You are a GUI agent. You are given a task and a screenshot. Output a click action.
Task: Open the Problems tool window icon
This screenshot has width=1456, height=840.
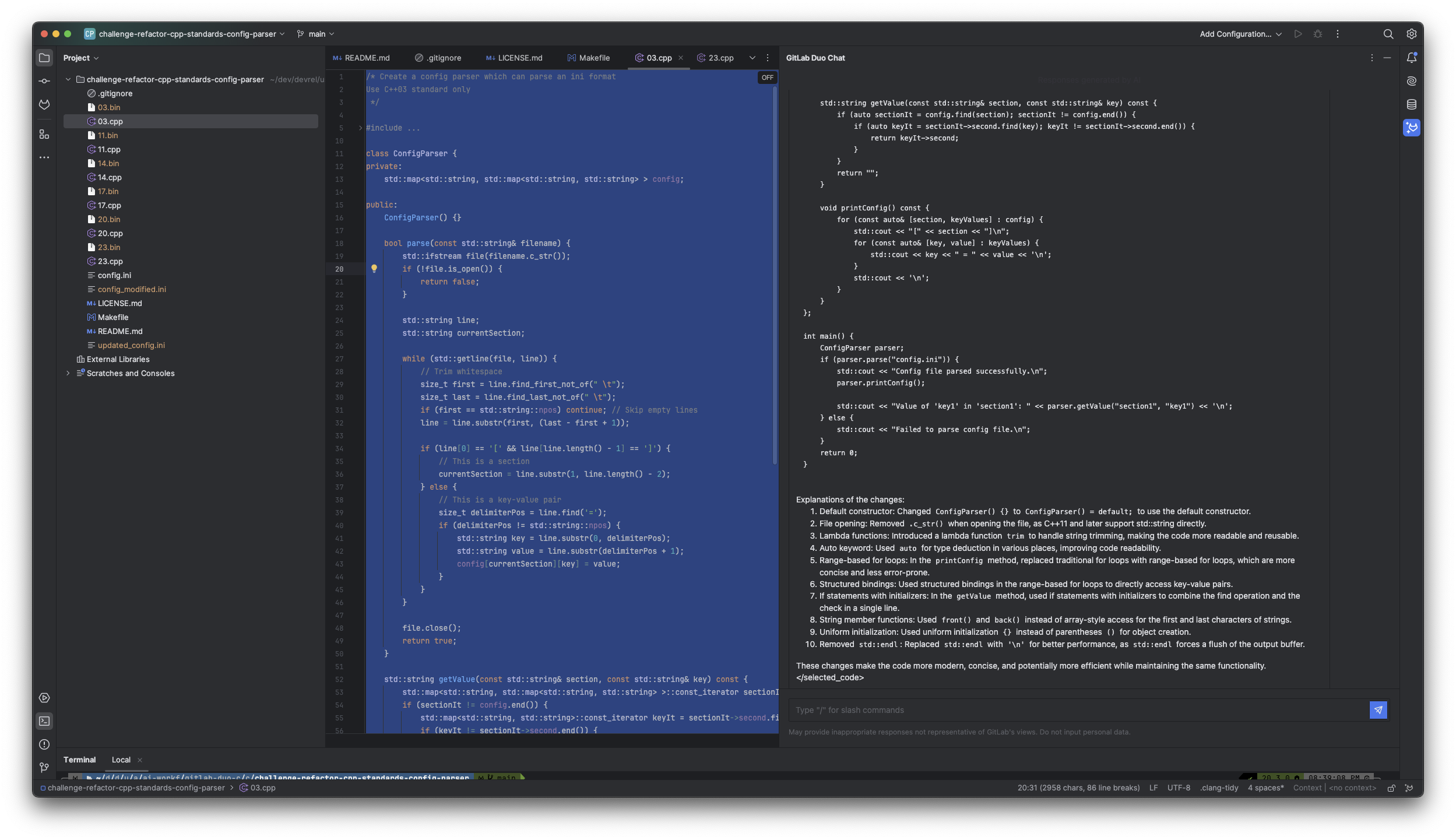coord(44,744)
